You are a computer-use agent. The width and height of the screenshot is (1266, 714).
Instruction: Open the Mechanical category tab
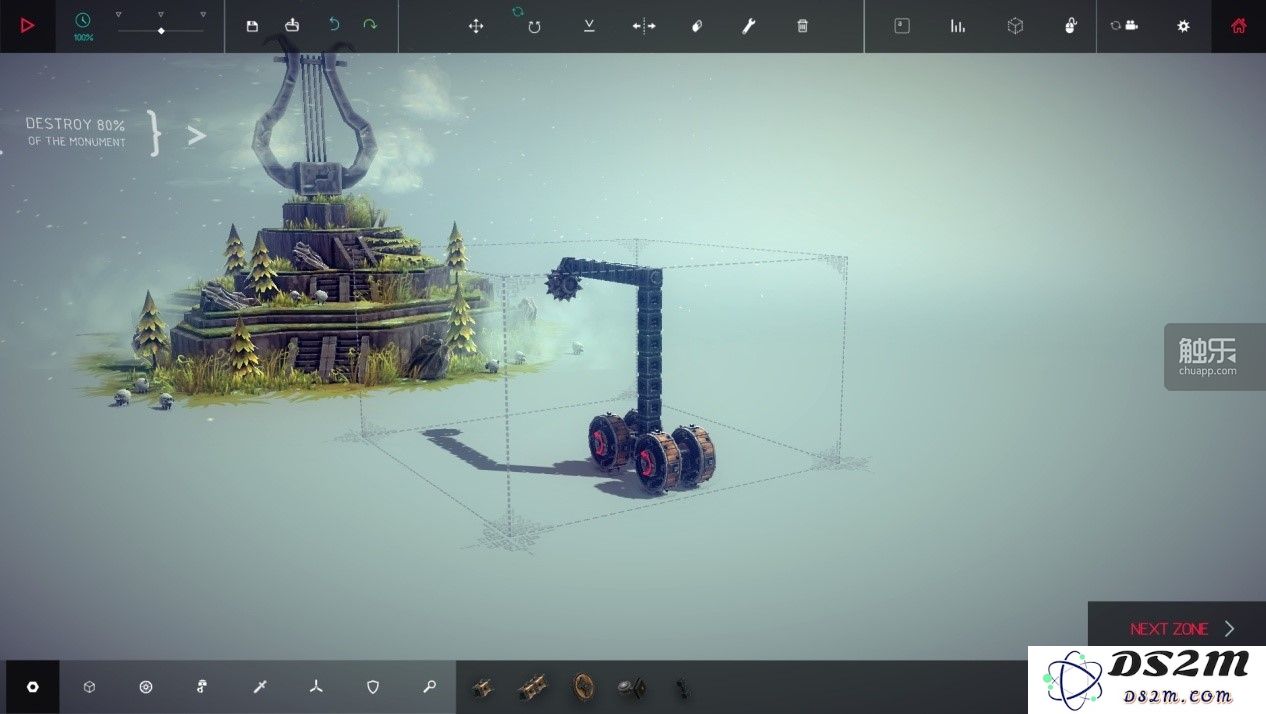click(202, 687)
